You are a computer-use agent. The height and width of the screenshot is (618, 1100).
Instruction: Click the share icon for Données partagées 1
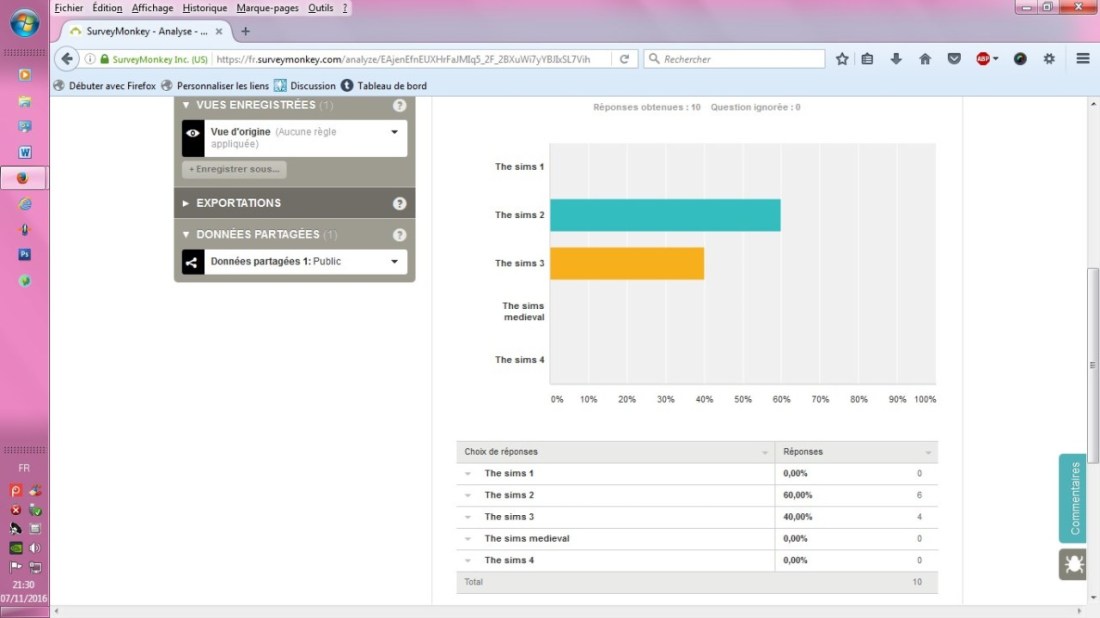[x=192, y=262]
